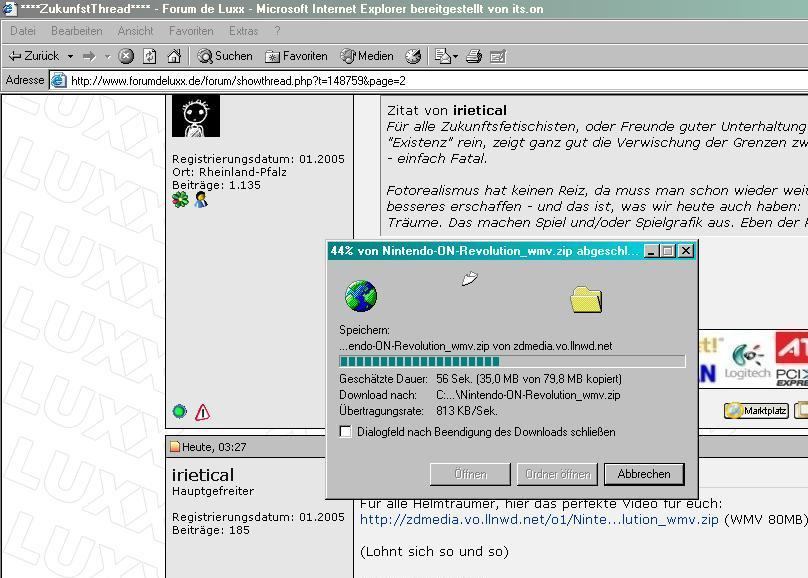Open the Ansicht menu

pyautogui.click(x=136, y=31)
